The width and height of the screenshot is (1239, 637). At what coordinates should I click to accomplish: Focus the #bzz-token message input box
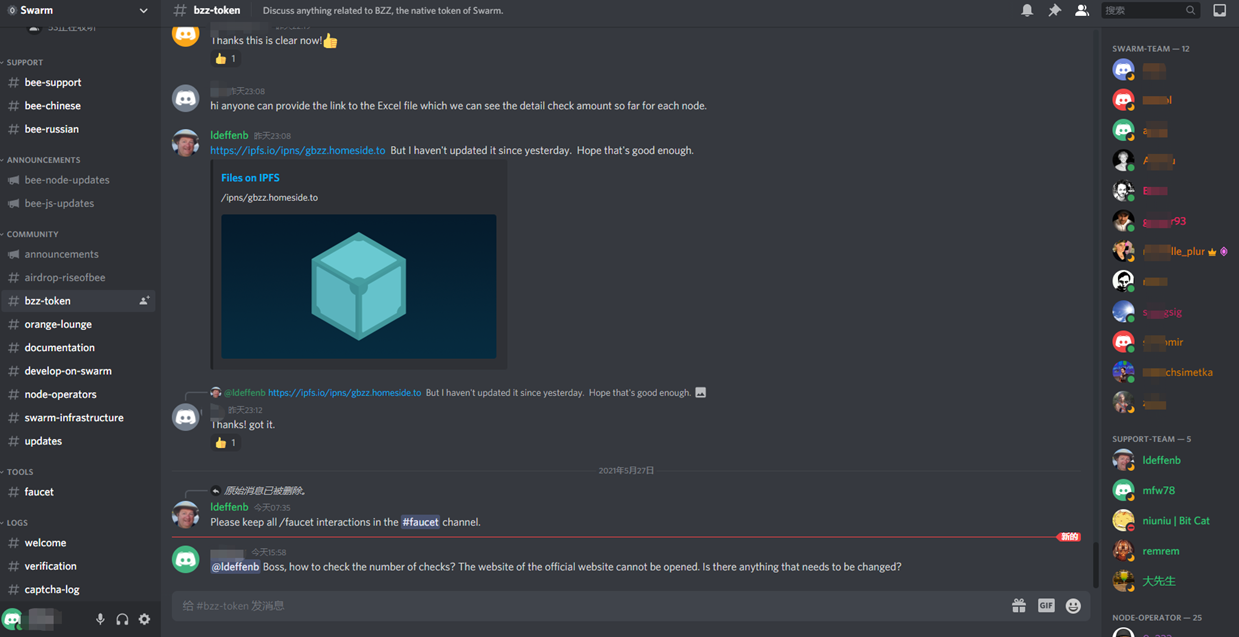coord(590,605)
